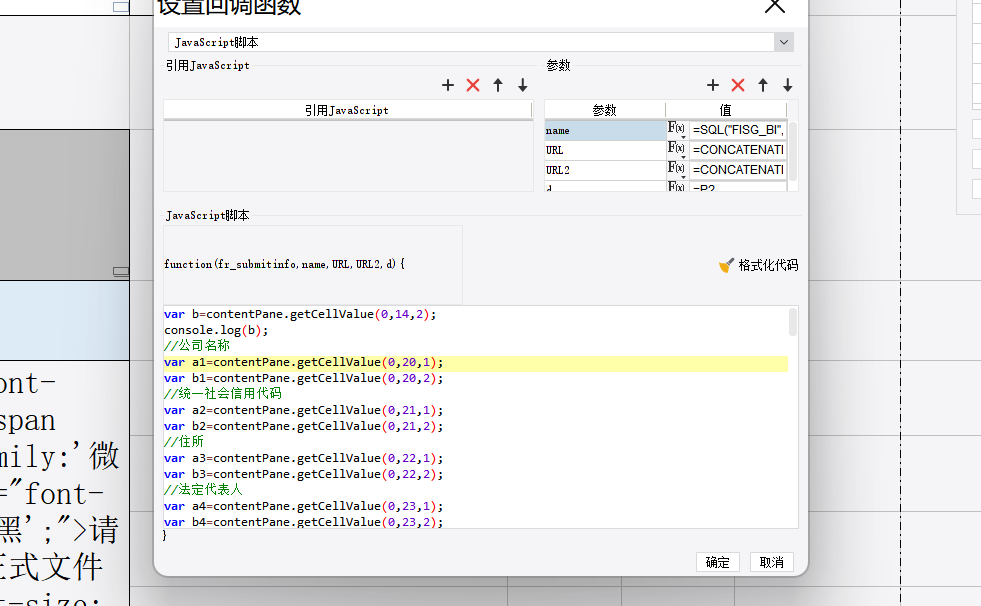The height and width of the screenshot is (606, 981).
Task: Move the selected parameter down
Action: 788,85
